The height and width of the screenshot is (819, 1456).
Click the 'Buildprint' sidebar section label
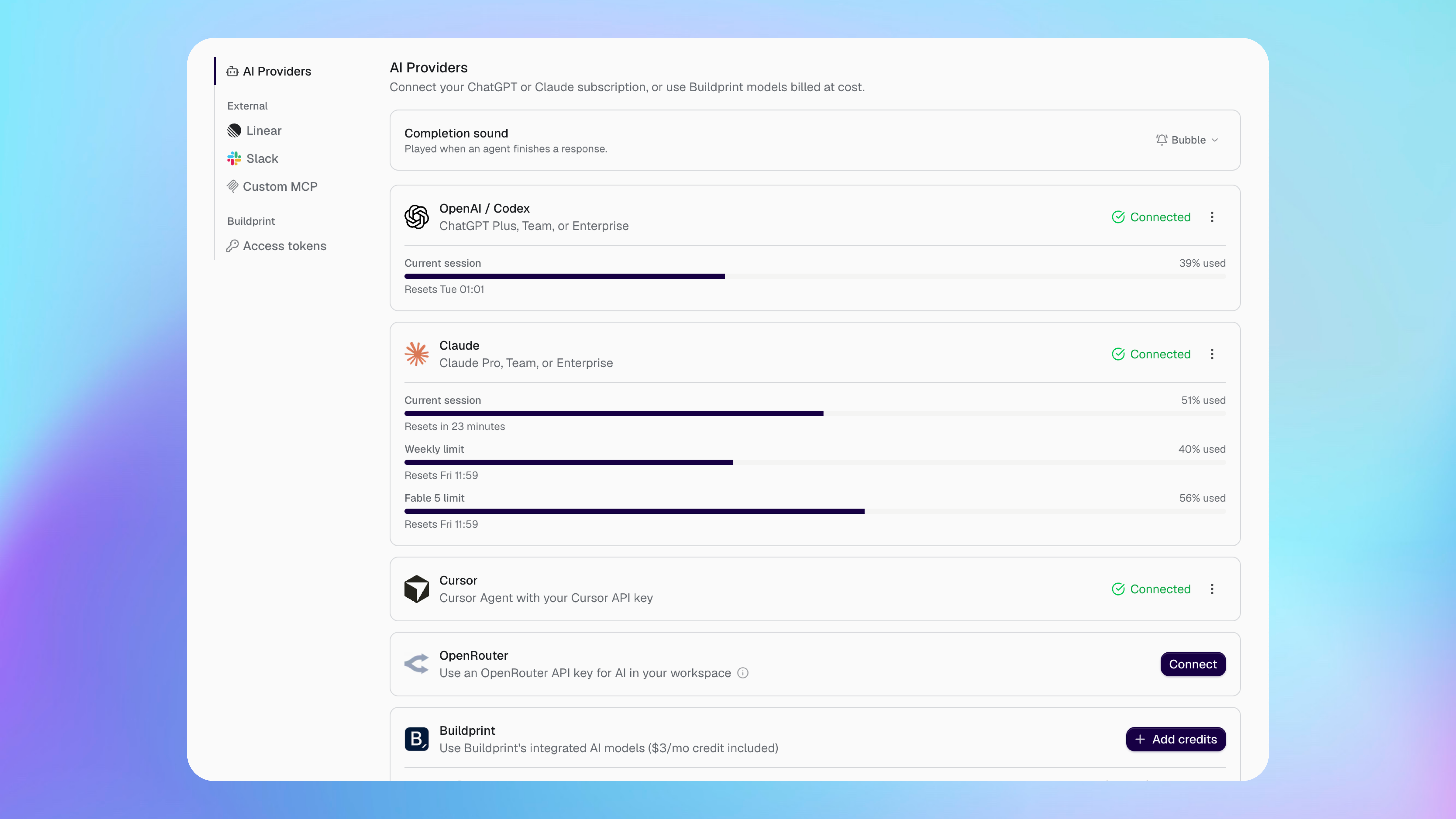coord(251,221)
